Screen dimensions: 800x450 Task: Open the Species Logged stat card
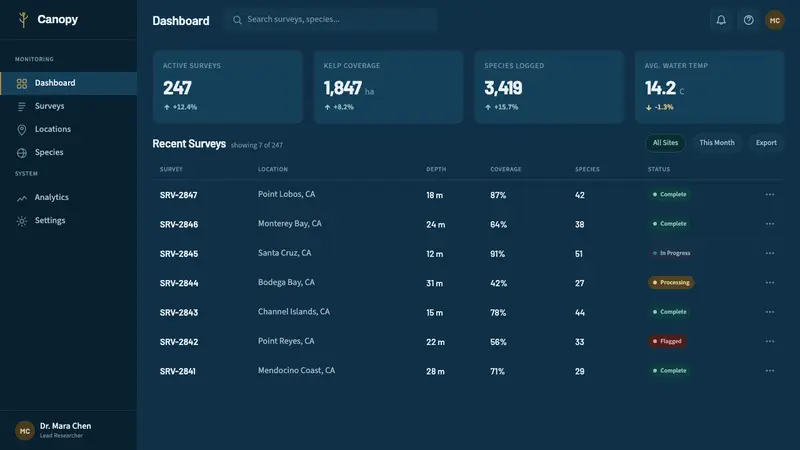pyautogui.click(x=549, y=87)
